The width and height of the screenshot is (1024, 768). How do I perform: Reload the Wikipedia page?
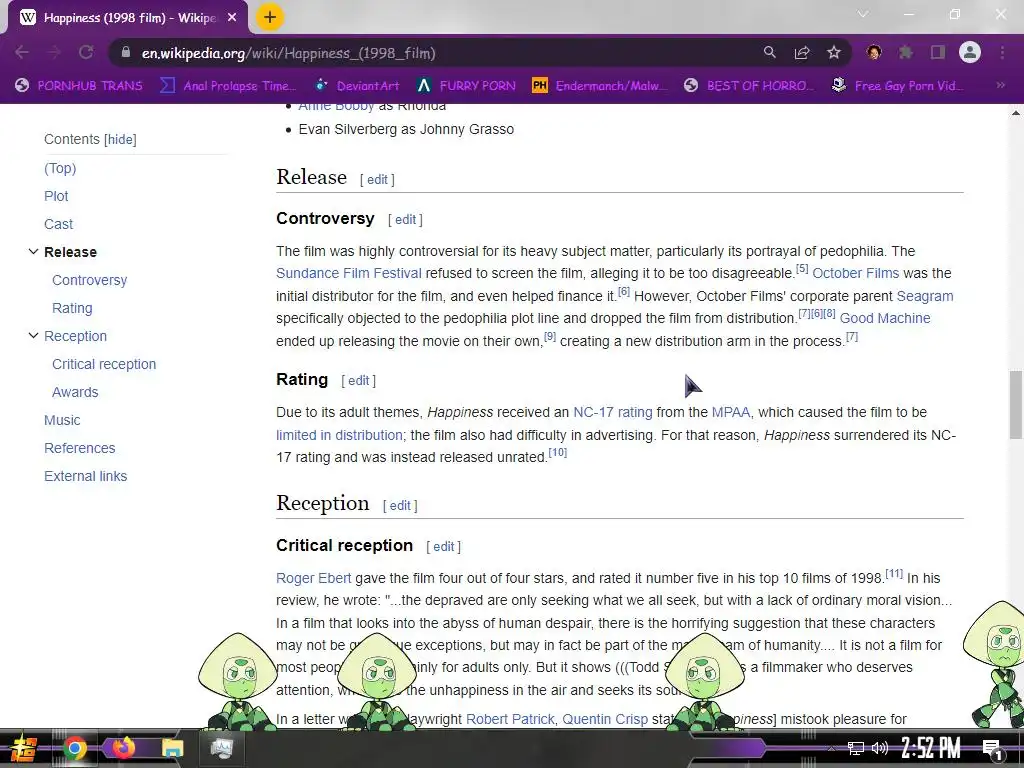[86, 53]
